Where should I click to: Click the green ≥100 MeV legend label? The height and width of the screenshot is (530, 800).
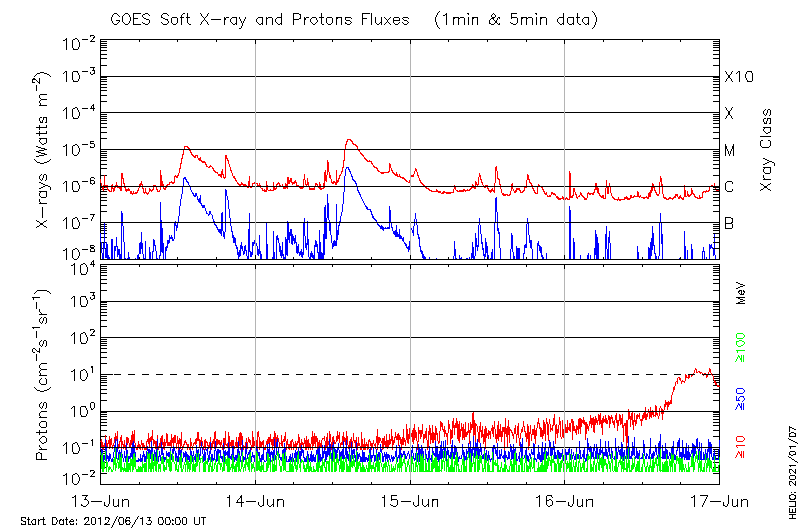coord(742,347)
